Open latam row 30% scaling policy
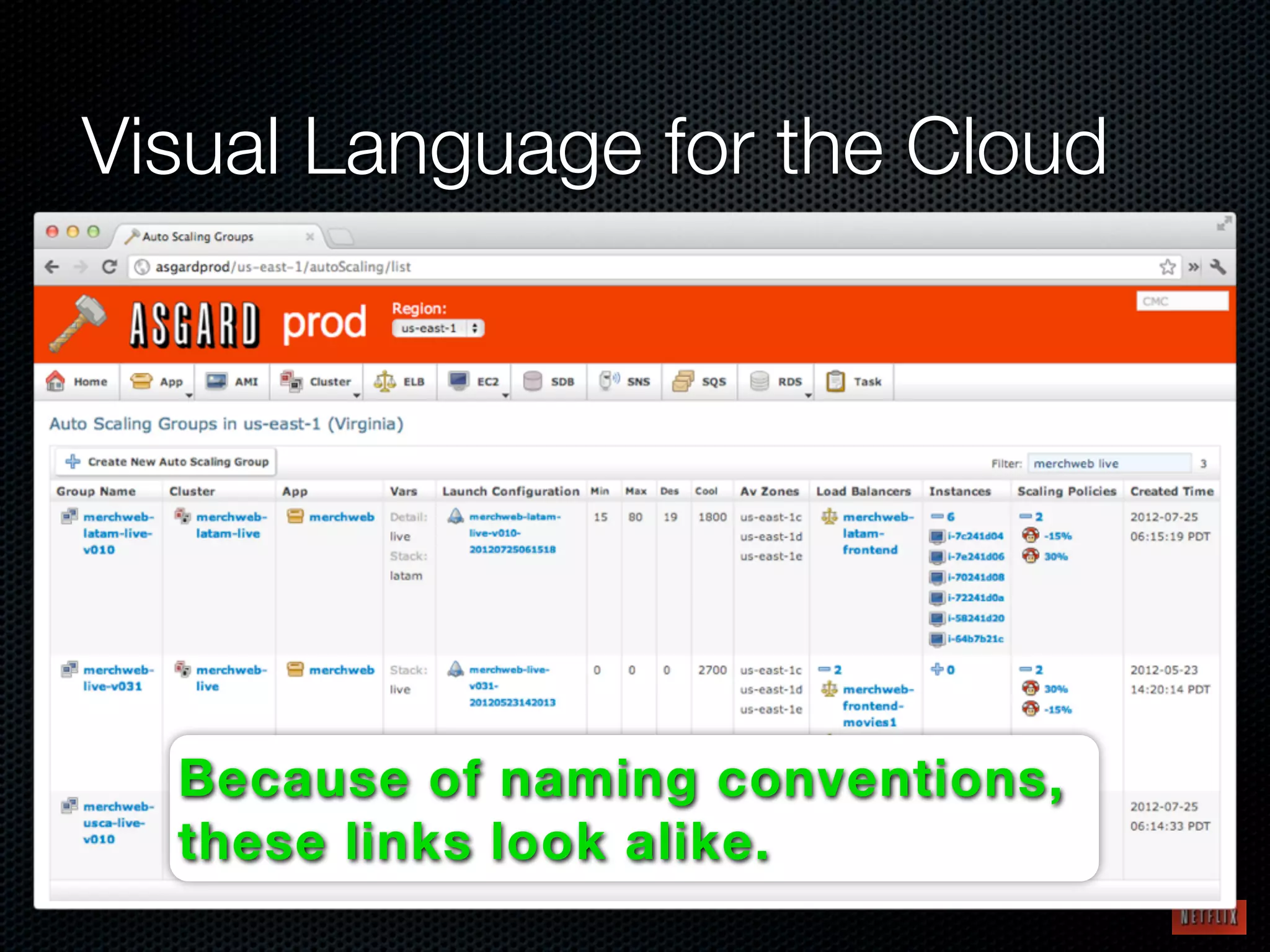The width and height of the screenshot is (1270, 952). [x=1055, y=557]
